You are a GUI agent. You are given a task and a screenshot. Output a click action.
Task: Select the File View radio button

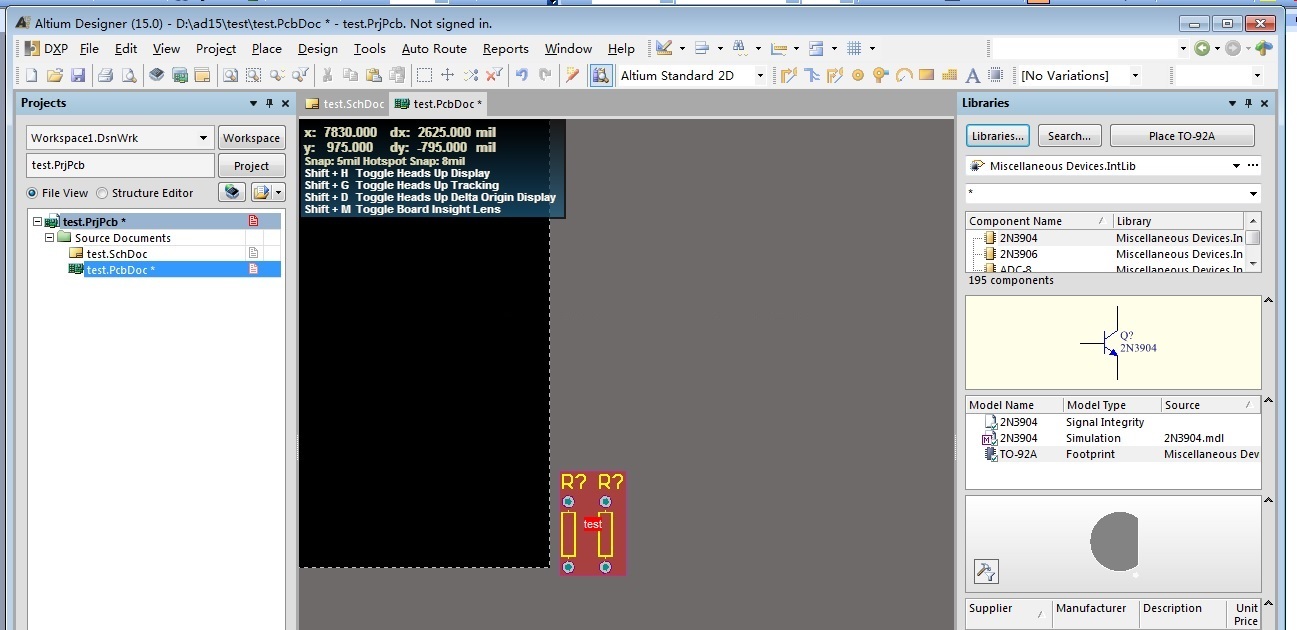(x=33, y=193)
